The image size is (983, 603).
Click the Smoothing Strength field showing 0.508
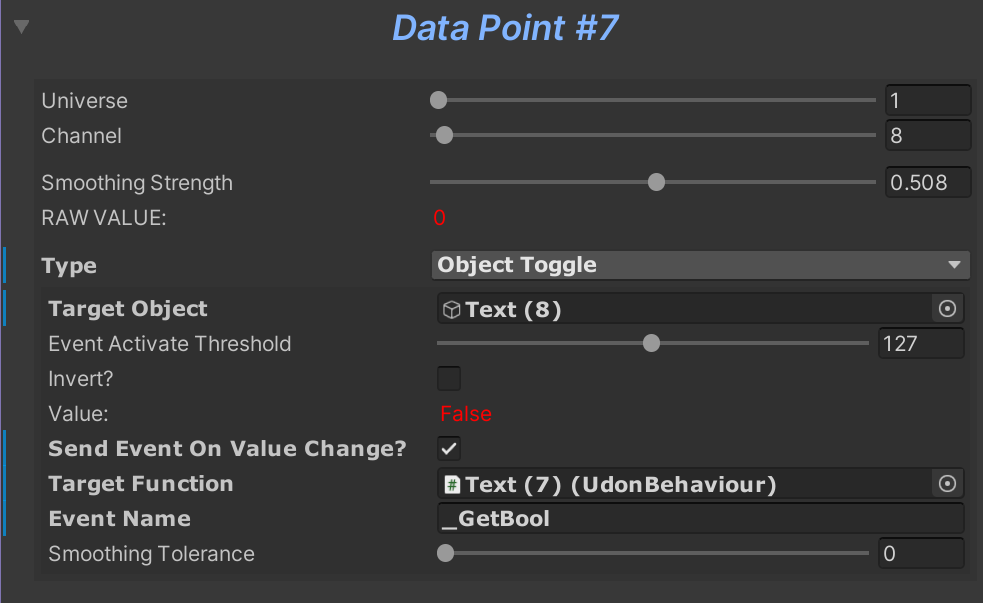click(x=927, y=182)
